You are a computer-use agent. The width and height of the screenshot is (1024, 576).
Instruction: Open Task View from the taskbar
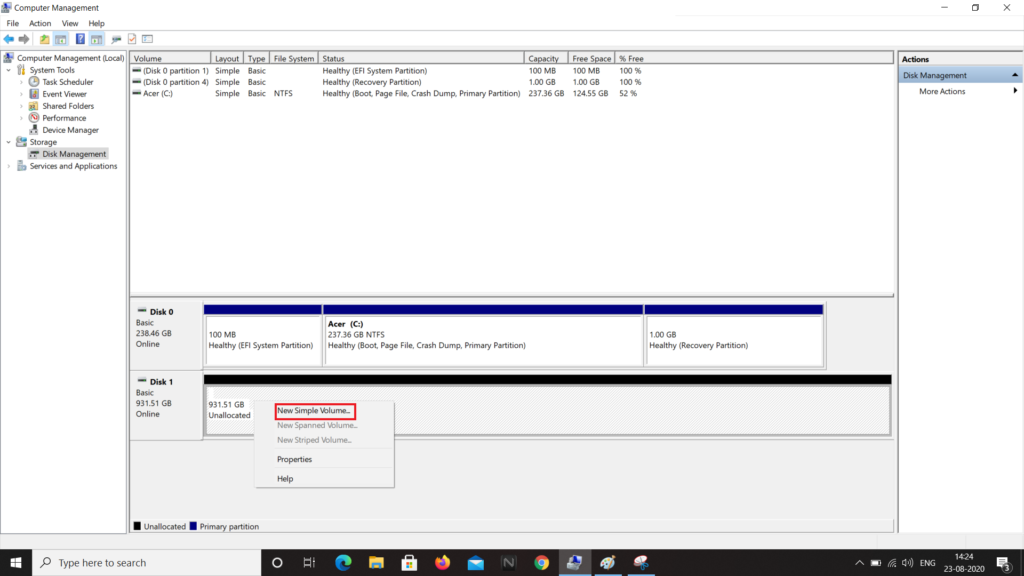[x=309, y=562]
